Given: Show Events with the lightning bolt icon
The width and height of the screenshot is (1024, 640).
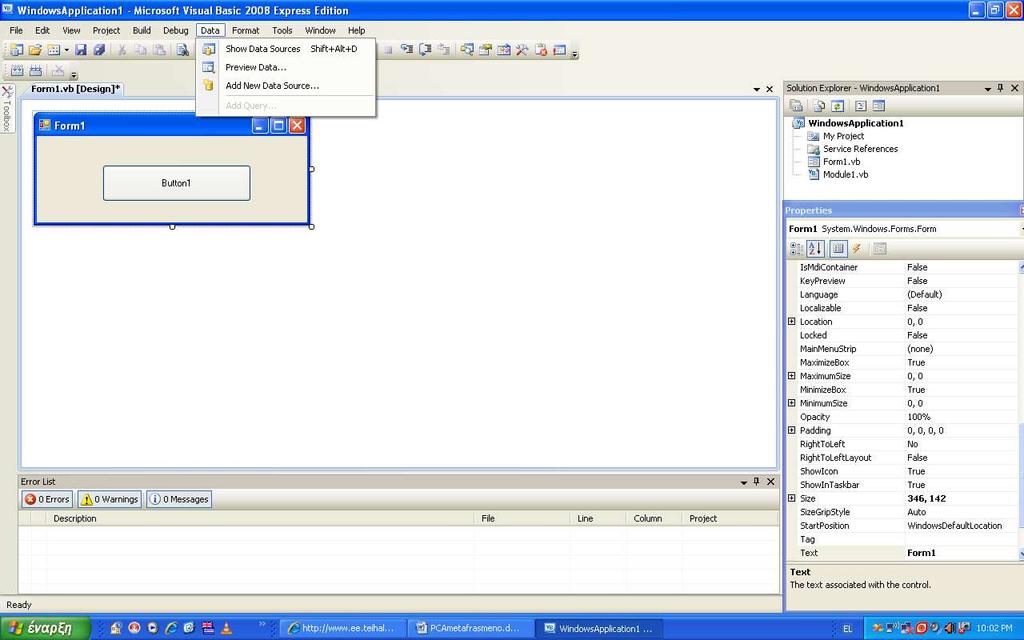Looking at the screenshot, I should point(857,249).
